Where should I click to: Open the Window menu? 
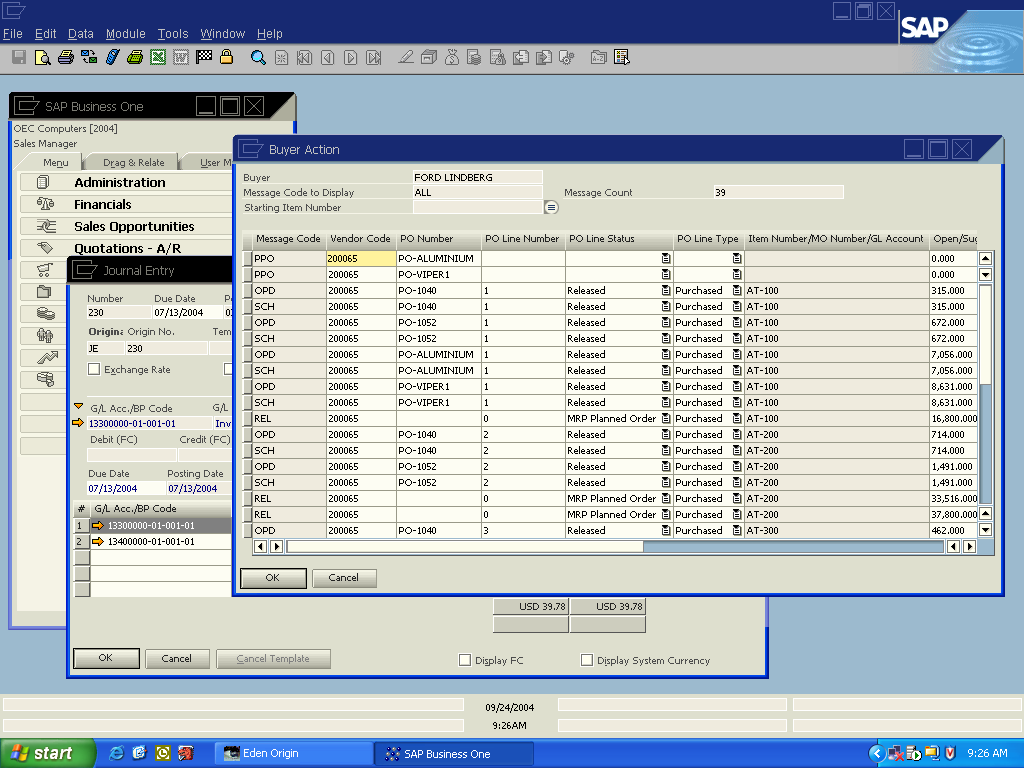222,34
